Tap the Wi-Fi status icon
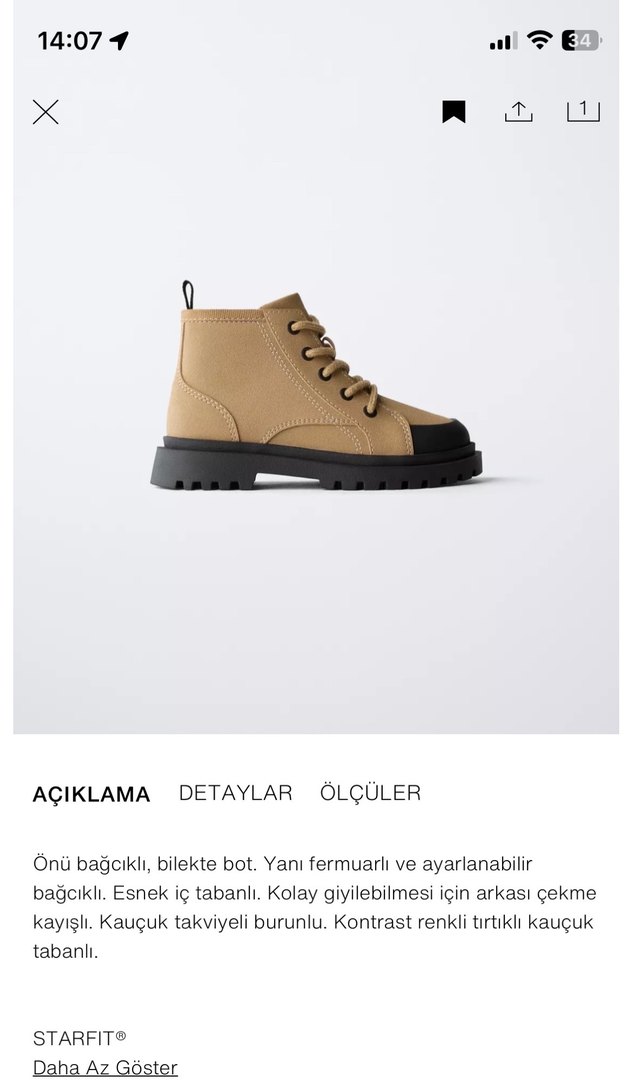Image resolution: width=632 pixels, height=1085 pixels. [539, 40]
